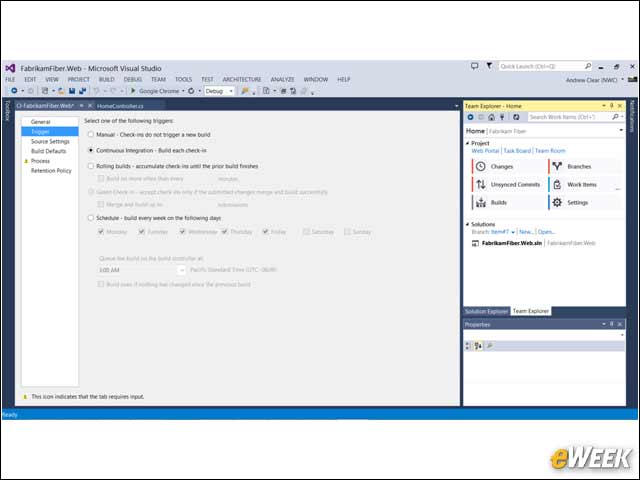Collapse the Project section in Team Explorer
The width and height of the screenshot is (640, 480).
click(x=468, y=143)
